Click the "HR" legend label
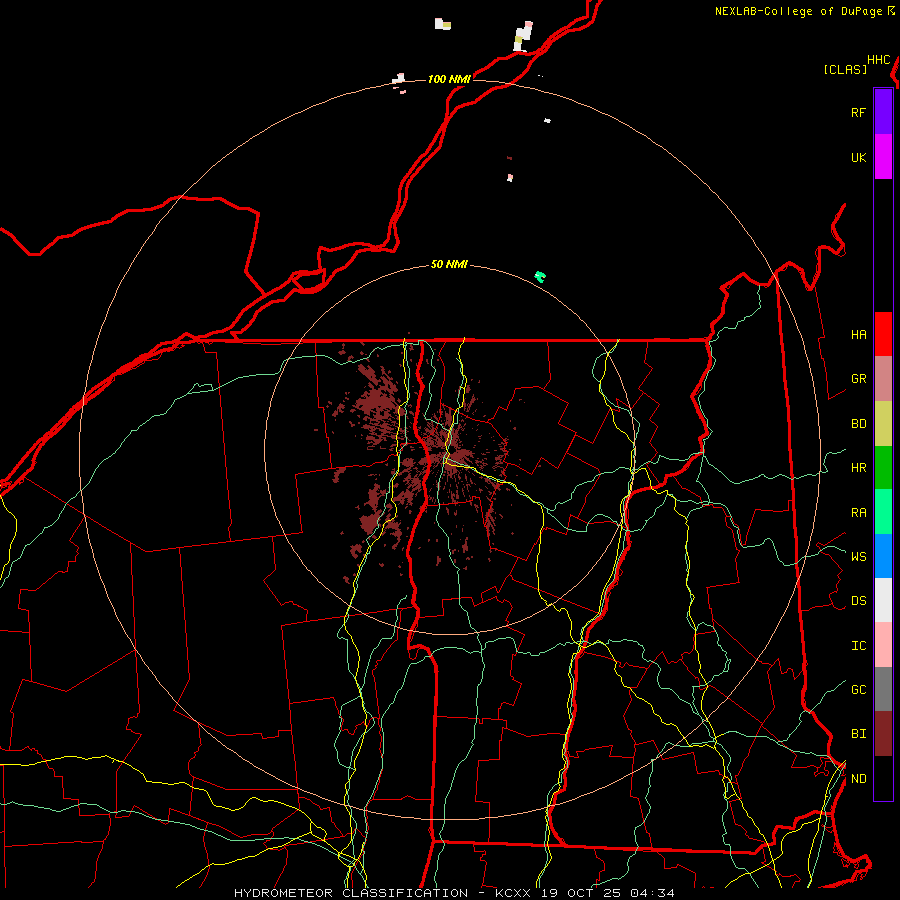Image resolution: width=900 pixels, height=900 pixels. (858, 468)
